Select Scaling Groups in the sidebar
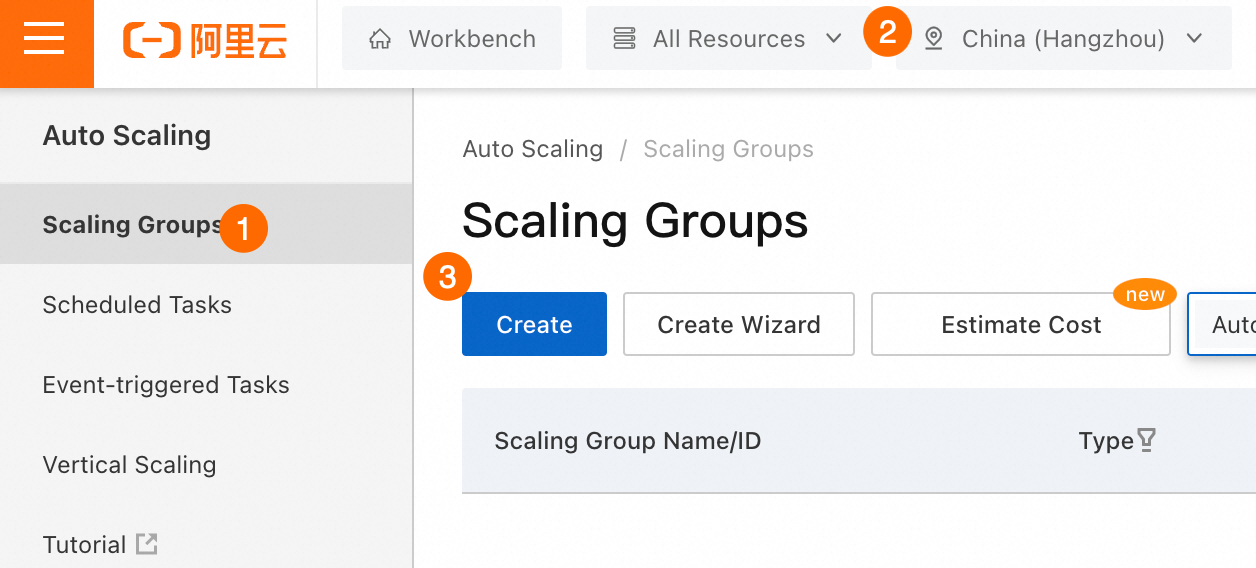 coord(131,225)
